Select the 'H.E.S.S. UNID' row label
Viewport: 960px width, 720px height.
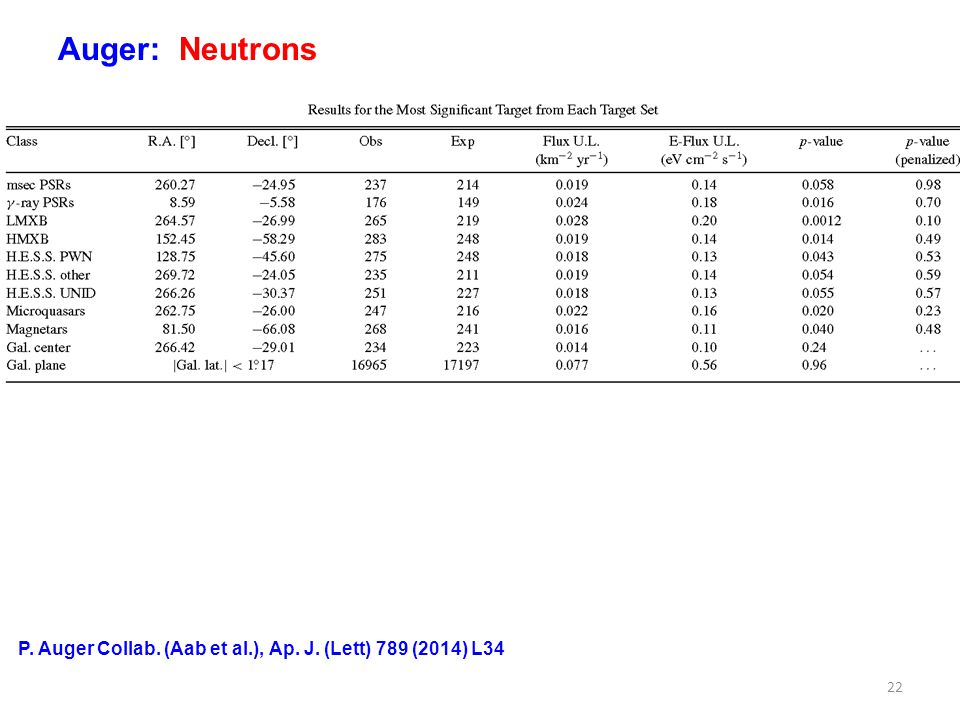[51, 293]
